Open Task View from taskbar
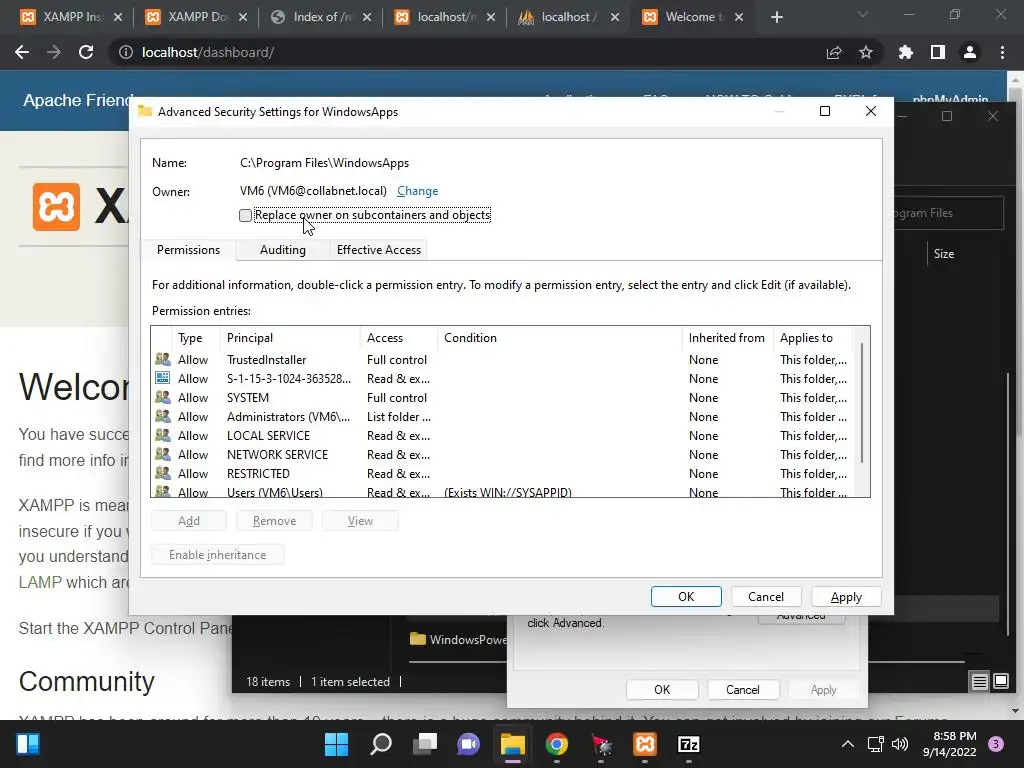Viewport: 1024px width, 768px height. point(425,744)
